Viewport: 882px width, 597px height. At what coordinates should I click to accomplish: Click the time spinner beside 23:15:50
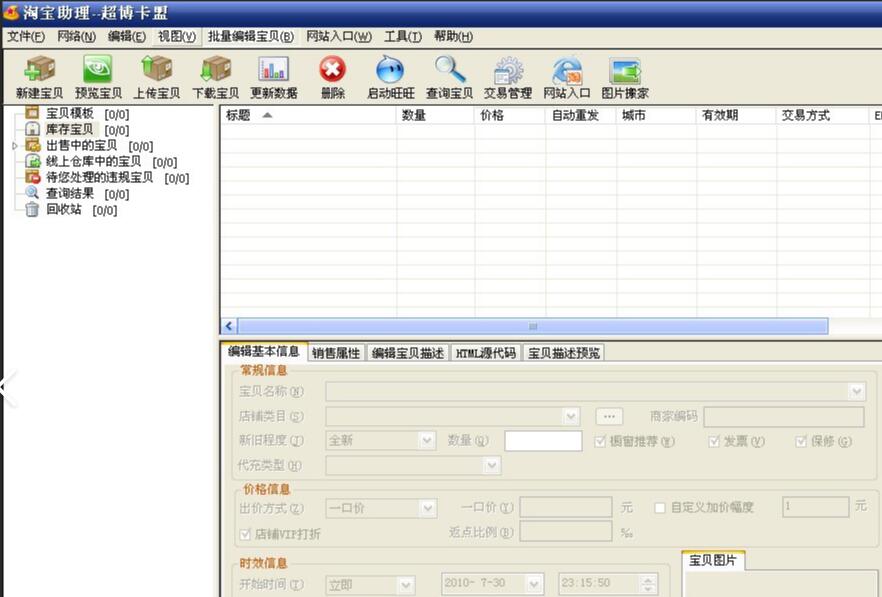point(649,584)
